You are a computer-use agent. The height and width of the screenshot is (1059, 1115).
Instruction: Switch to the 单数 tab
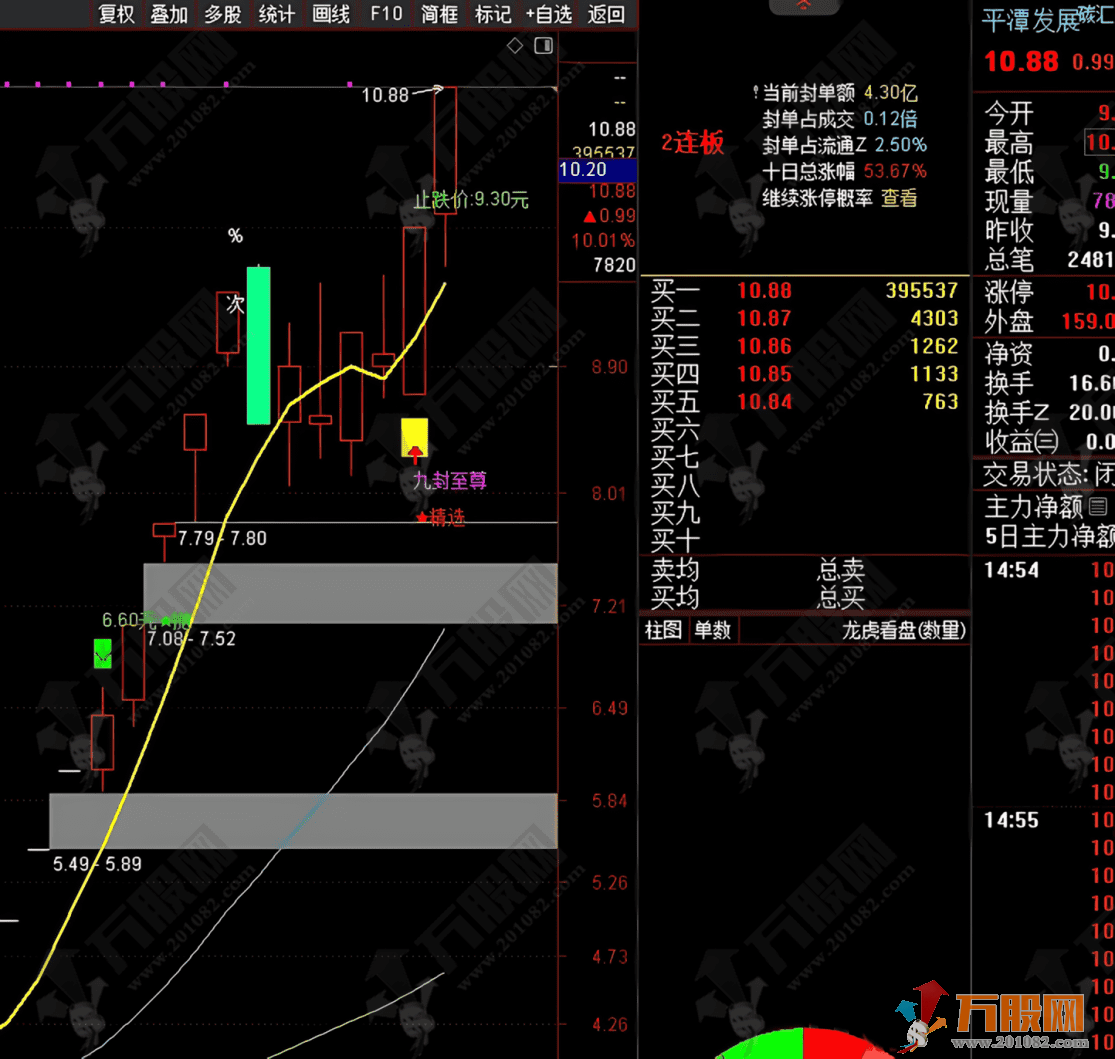[x=714, y=630]
